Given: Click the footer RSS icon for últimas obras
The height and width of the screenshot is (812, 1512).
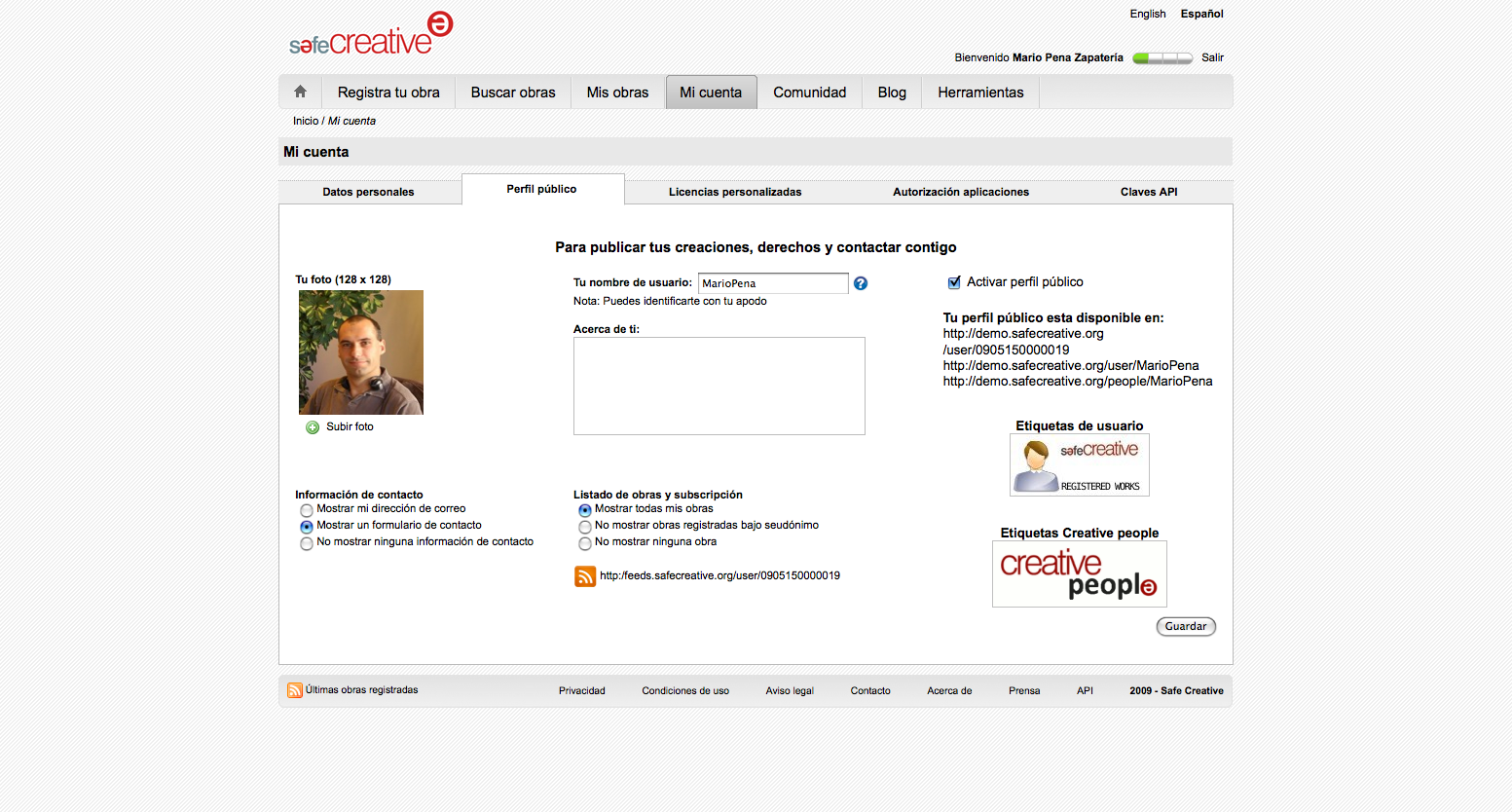Looking at the screenshot, I should click(x=294, y=690).
